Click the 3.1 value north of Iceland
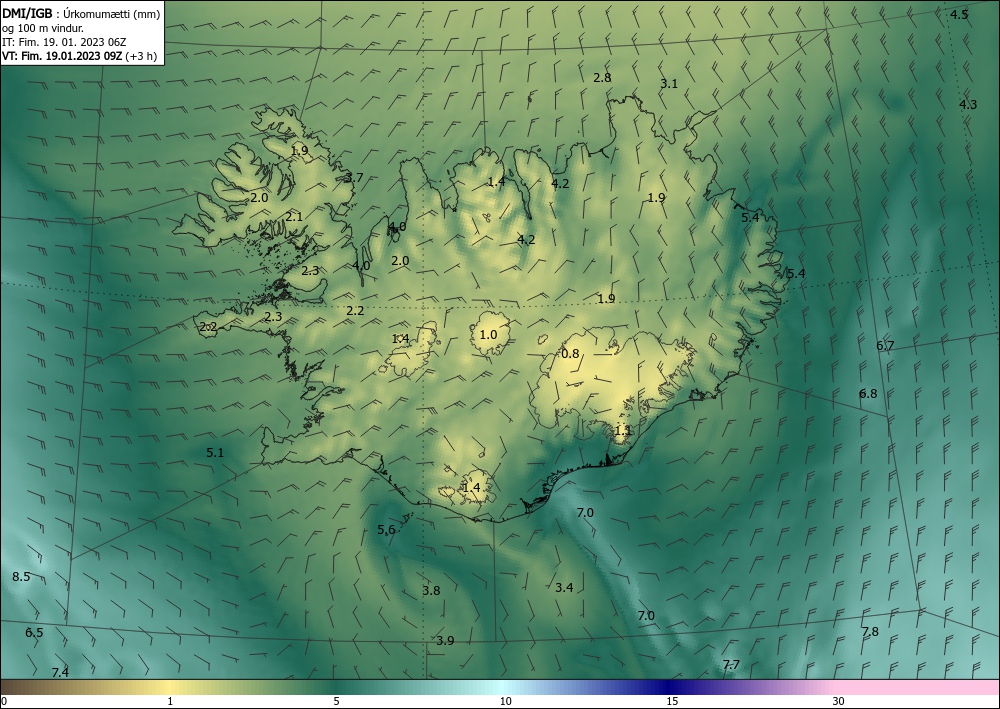1000x709 pixels. coord(668,84)
